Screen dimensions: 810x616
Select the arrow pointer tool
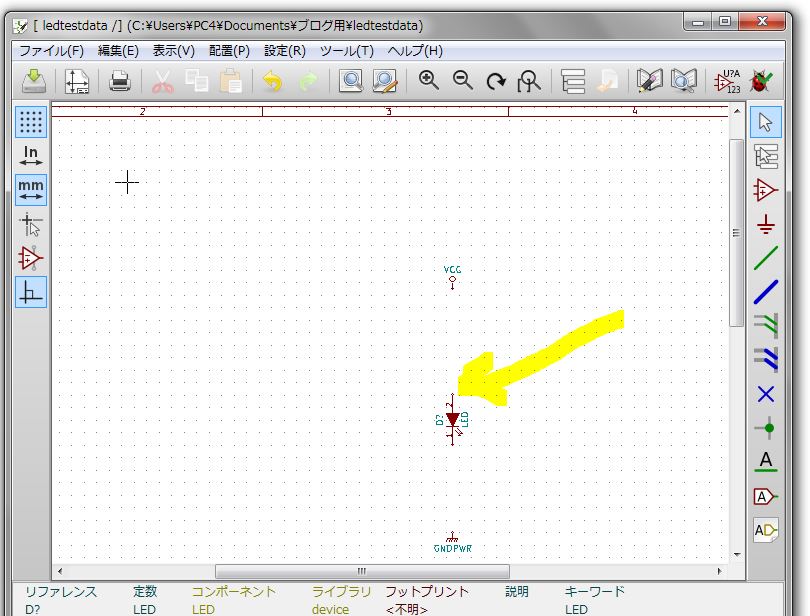coord(766,122)
